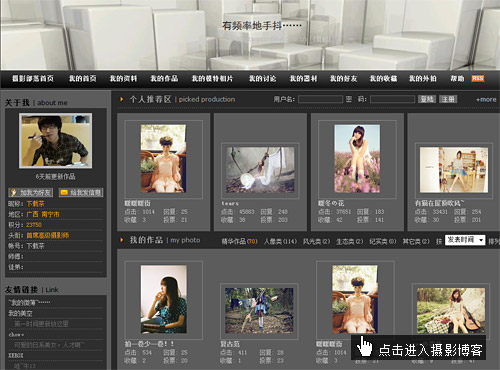
Task: Select the 风光类(2) category tab
Action: point(316,241)
